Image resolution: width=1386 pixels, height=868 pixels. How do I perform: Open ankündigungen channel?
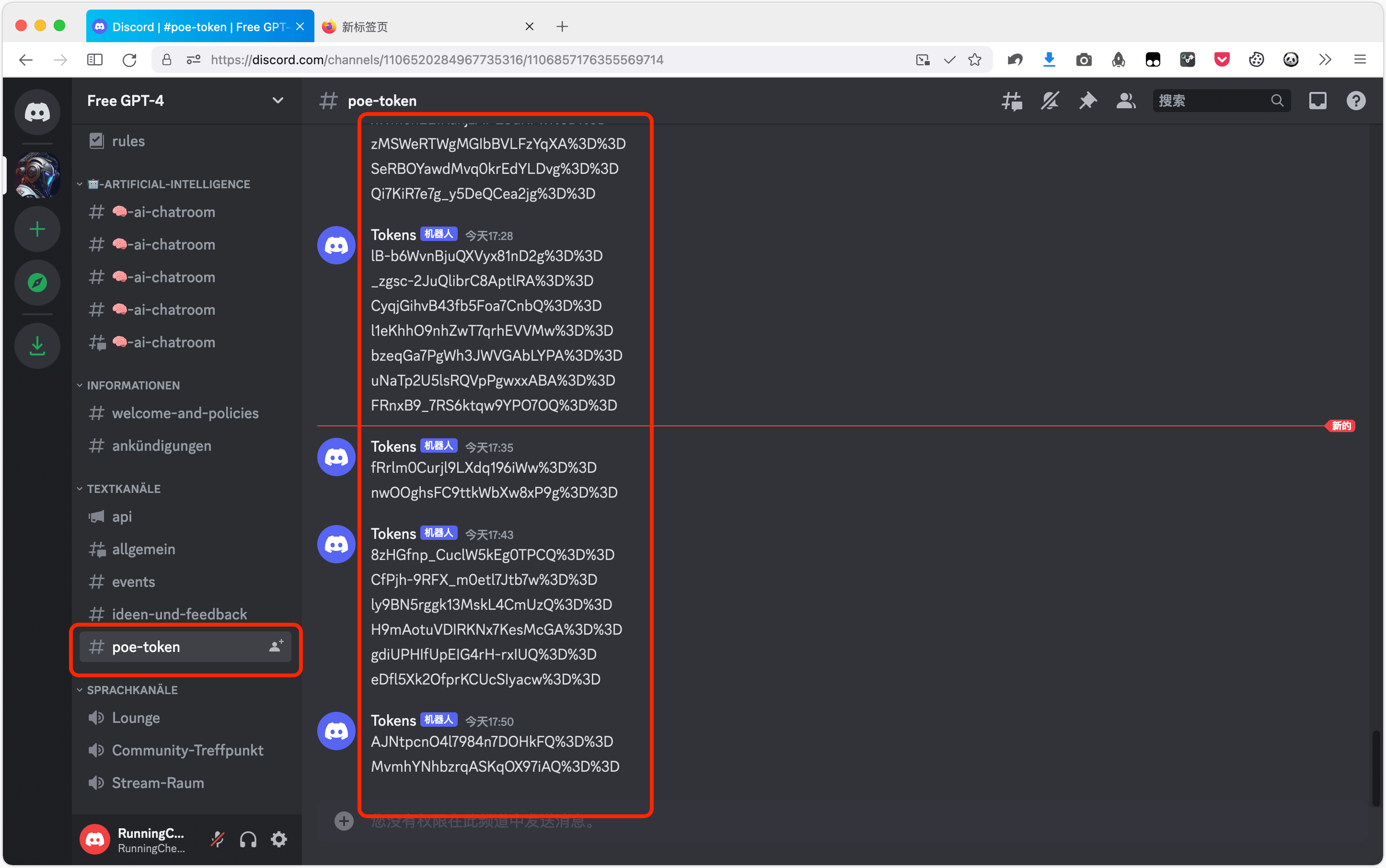[186, 446]
